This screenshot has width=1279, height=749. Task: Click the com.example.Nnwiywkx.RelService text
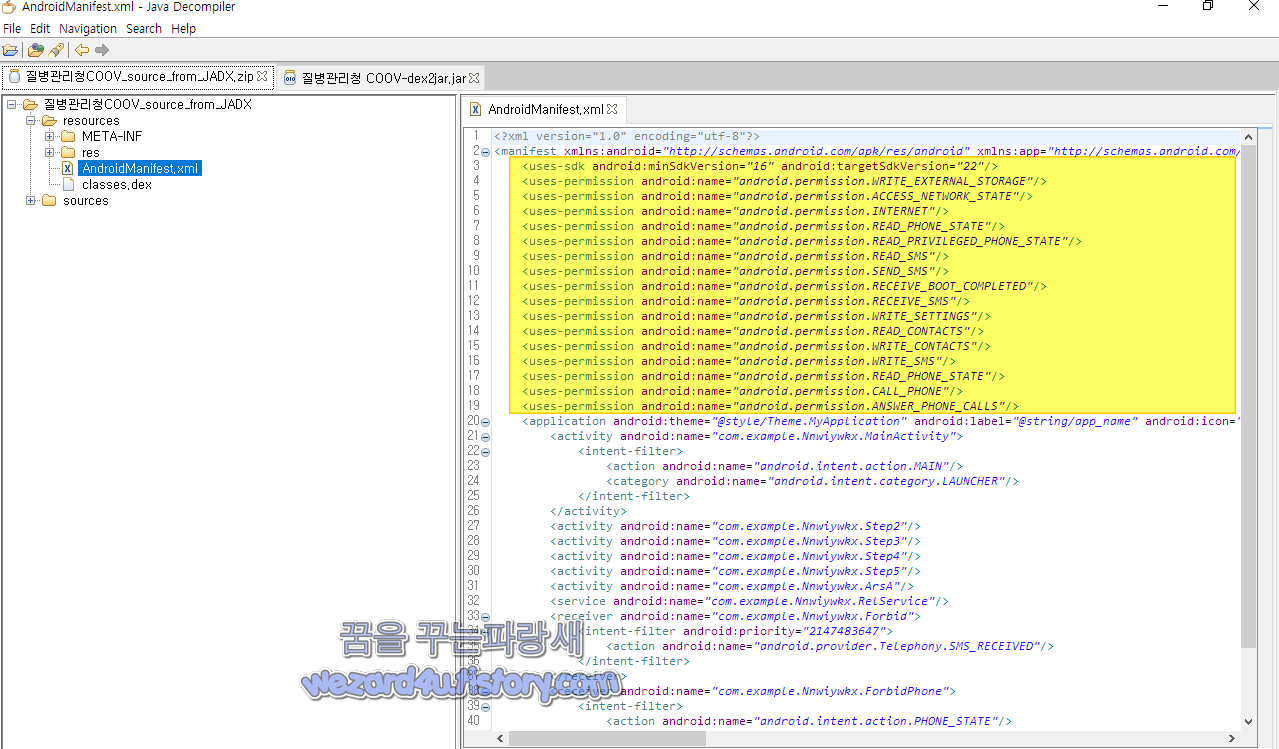tap(821, 601)
